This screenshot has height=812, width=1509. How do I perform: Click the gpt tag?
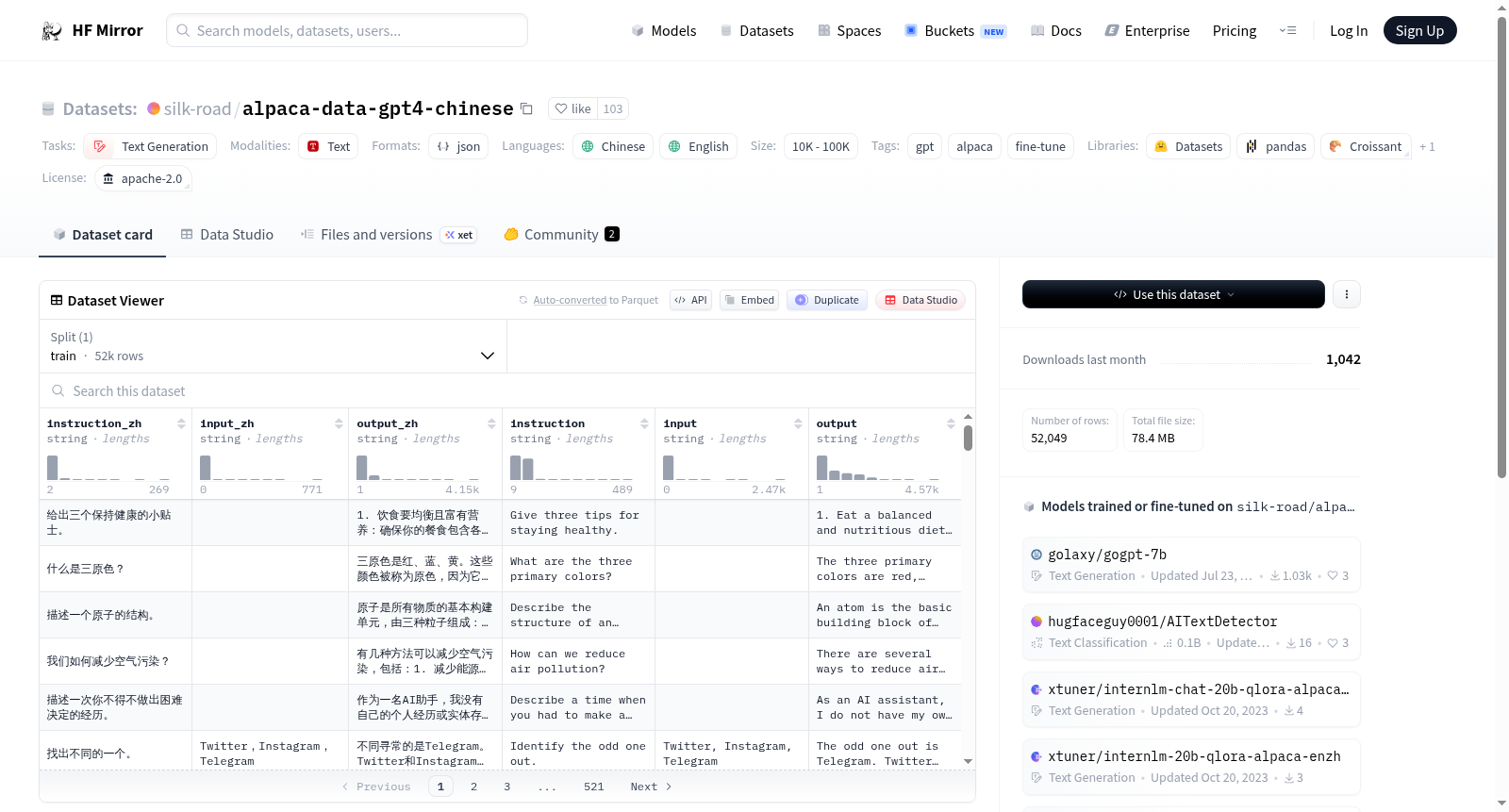[924, 146]
